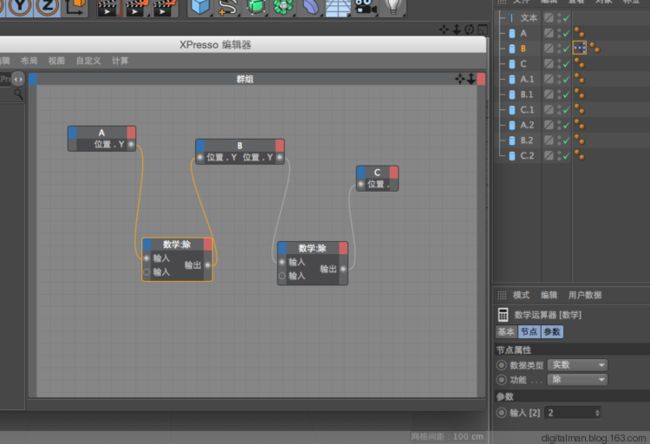The image size is (650, 444).
Task: Click the XPresso group pan icon
Action: [x=459, y=79]
